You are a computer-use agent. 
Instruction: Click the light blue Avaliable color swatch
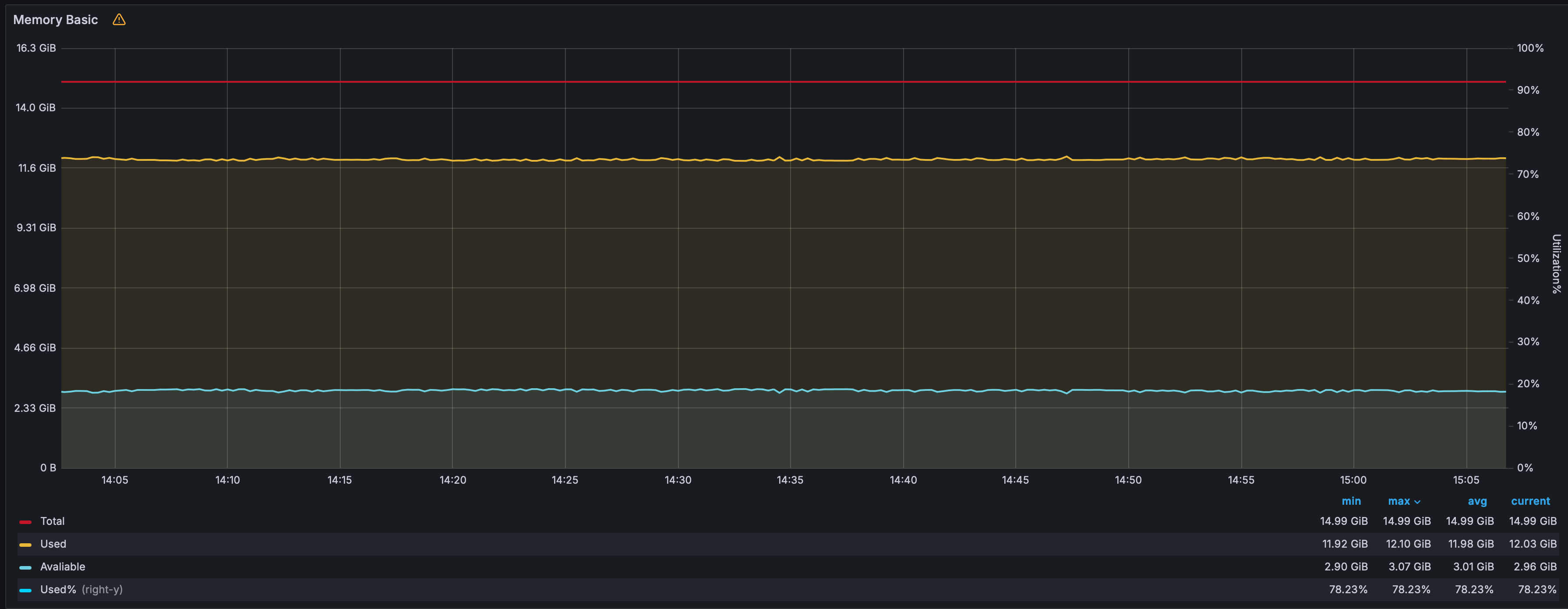tap(25, 567)
